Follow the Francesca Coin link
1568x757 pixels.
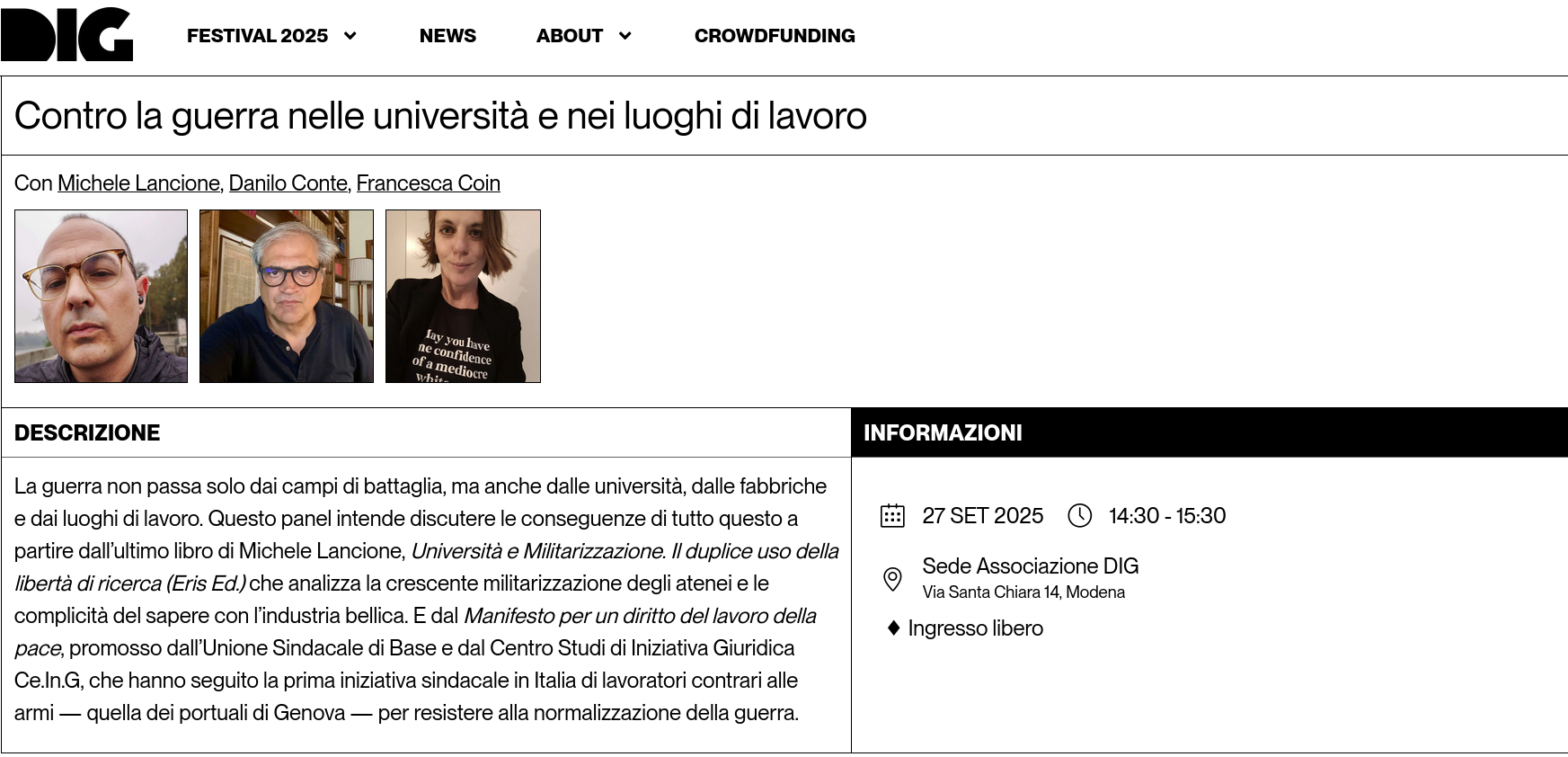tap(428, 183)
